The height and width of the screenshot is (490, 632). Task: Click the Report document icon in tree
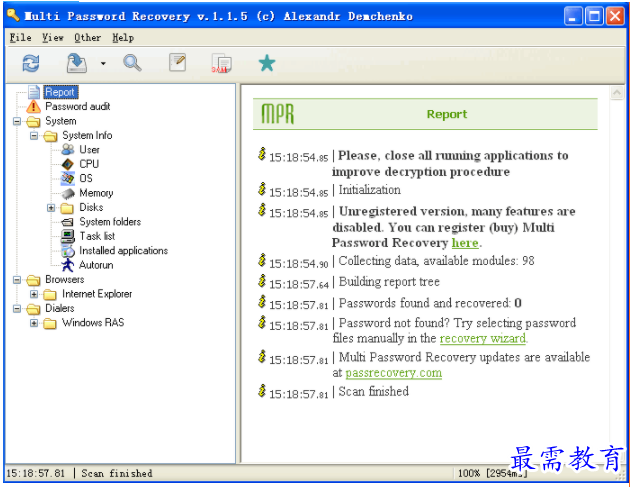[x=34, y=92]
